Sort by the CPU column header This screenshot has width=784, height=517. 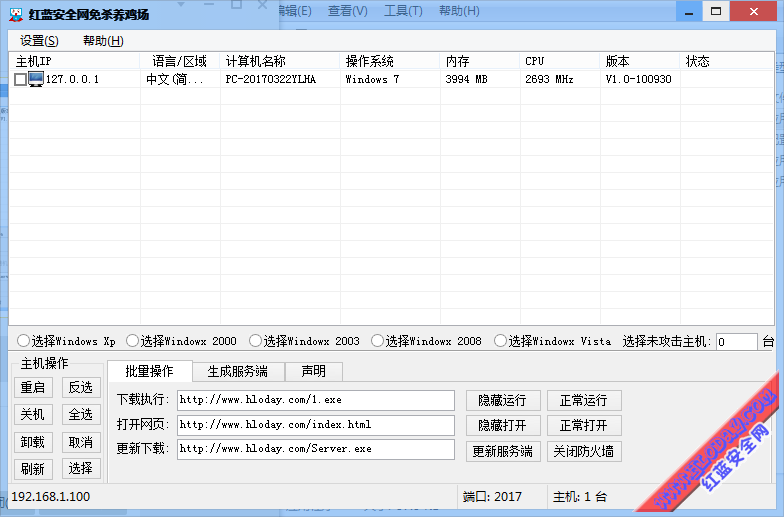(560, 61)
